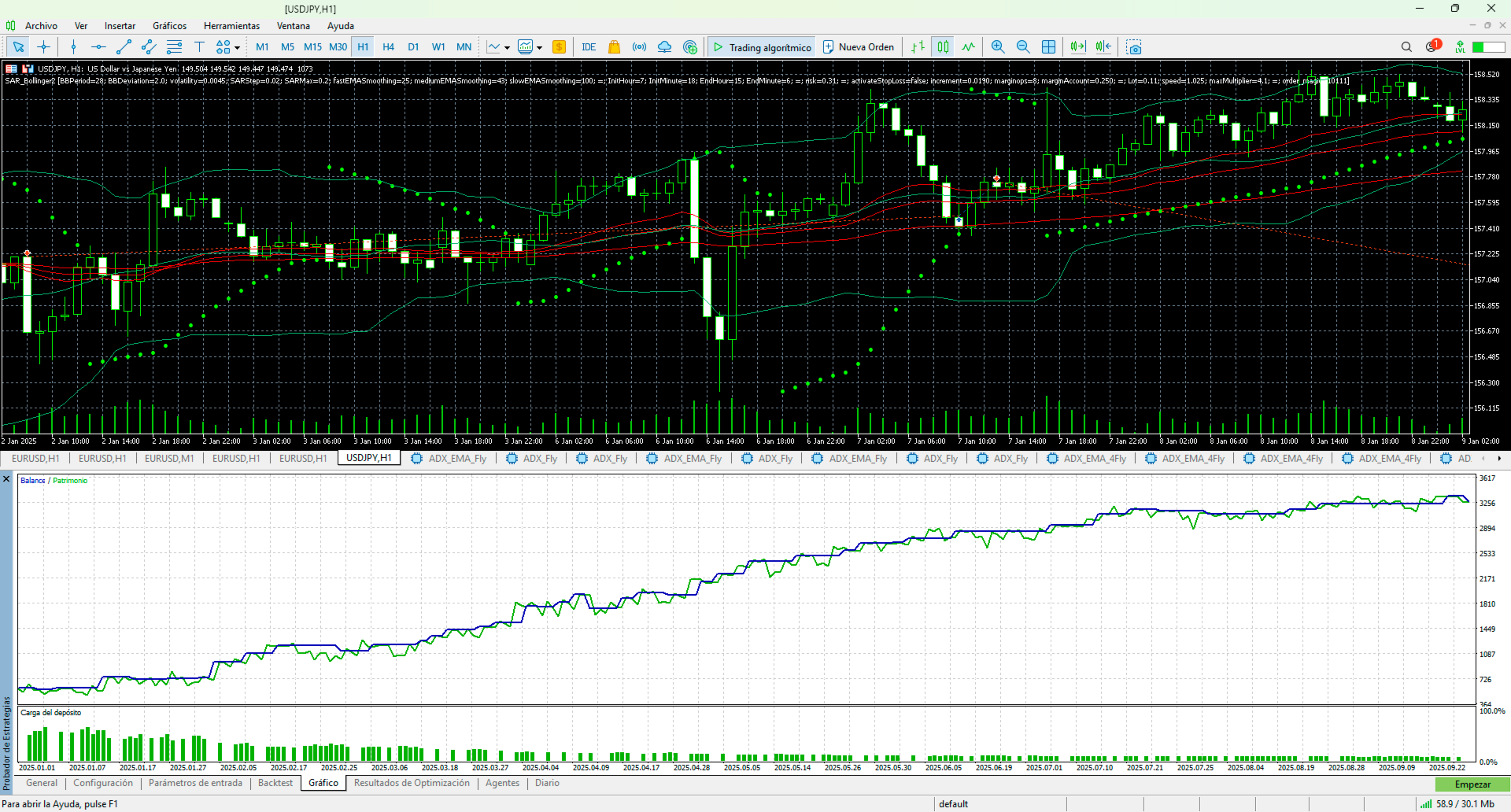Tile chart windows with grid icon

pos(1048,47)
